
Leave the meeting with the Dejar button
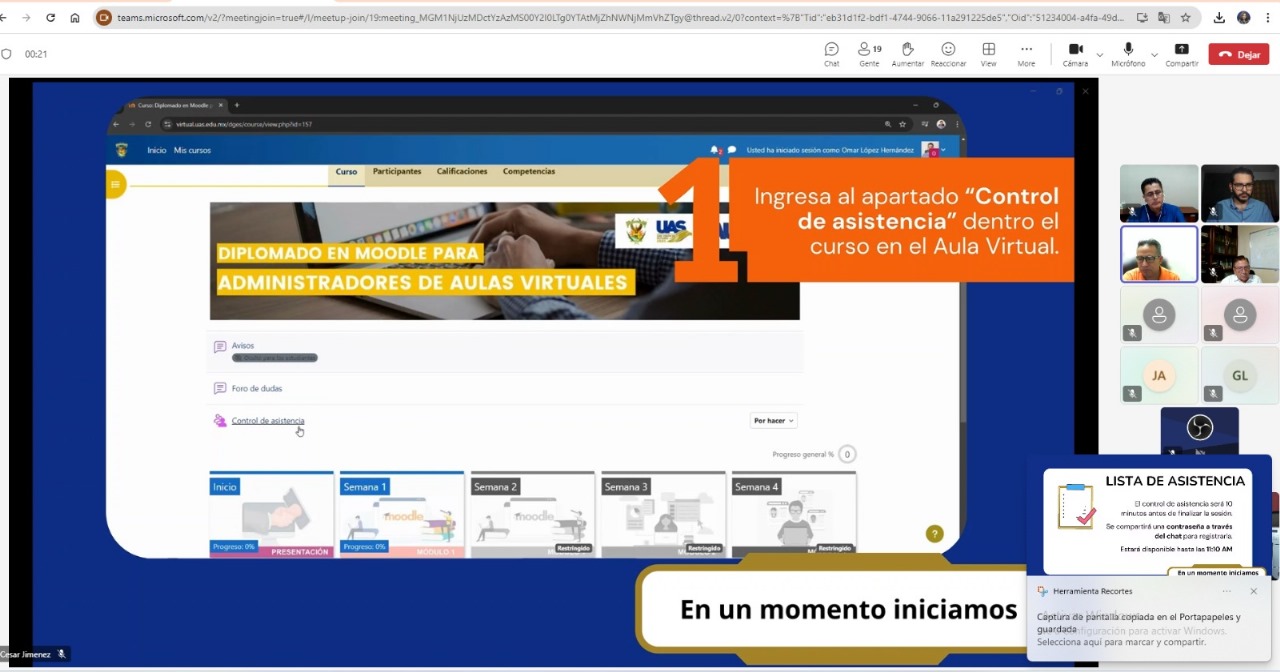pyautogui.click(x=1239, y=54)
